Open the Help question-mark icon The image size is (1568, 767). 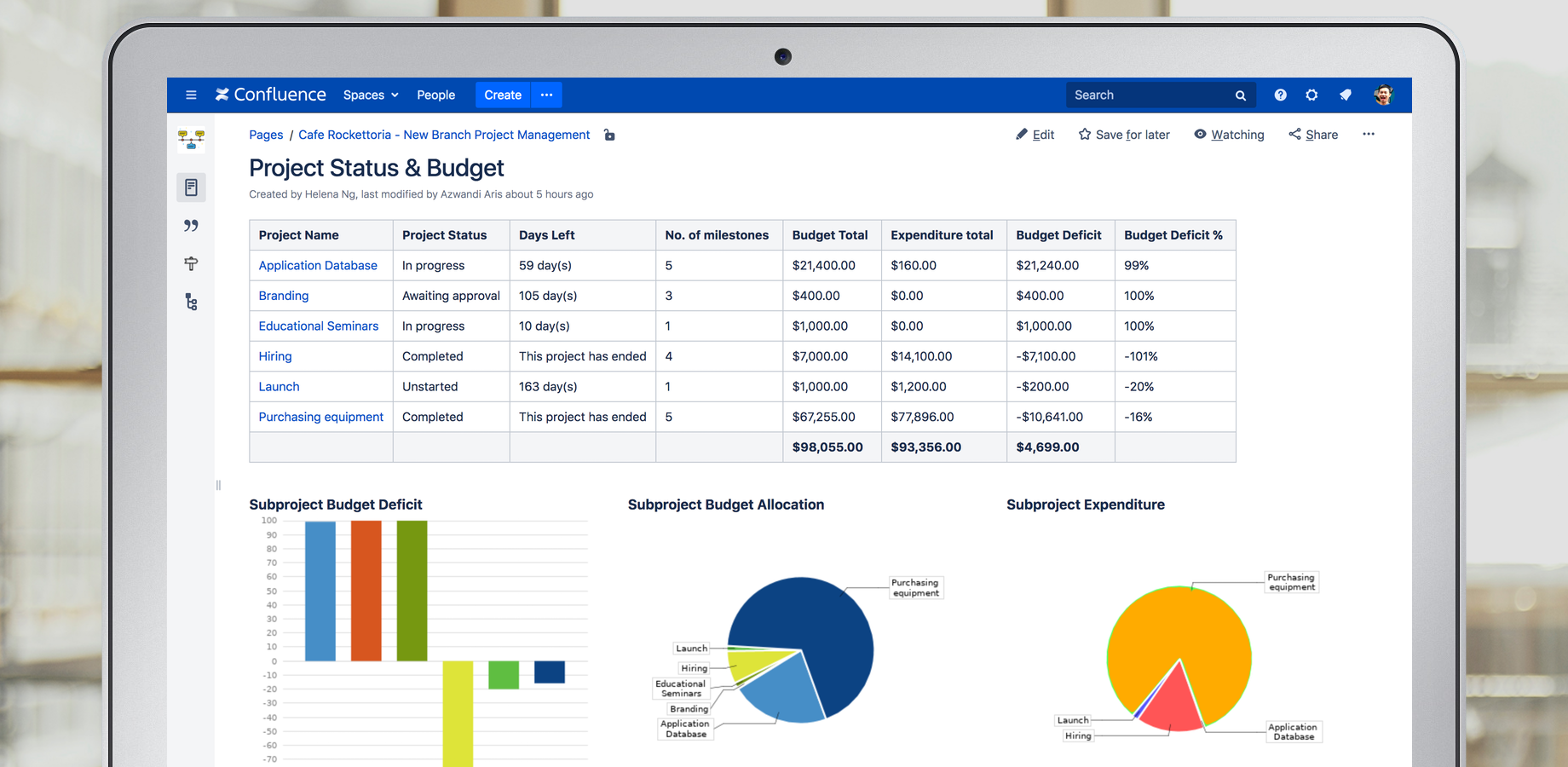coord(1280,95)
